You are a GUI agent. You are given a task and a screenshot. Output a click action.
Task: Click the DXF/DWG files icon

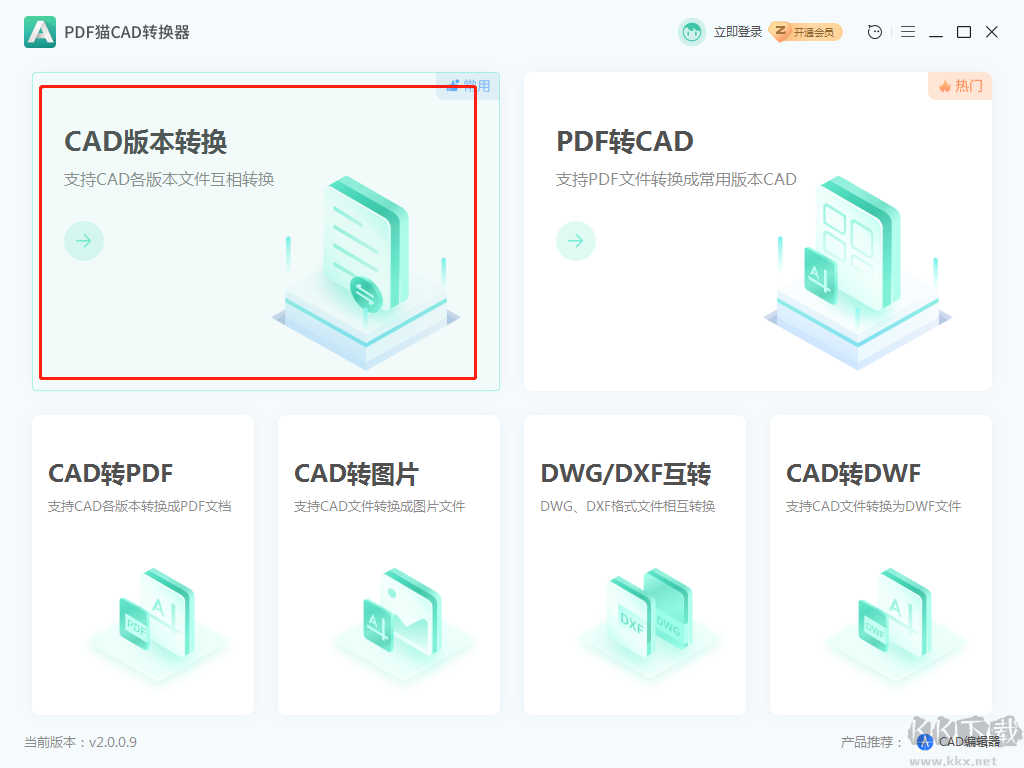[x=649, y=612]
